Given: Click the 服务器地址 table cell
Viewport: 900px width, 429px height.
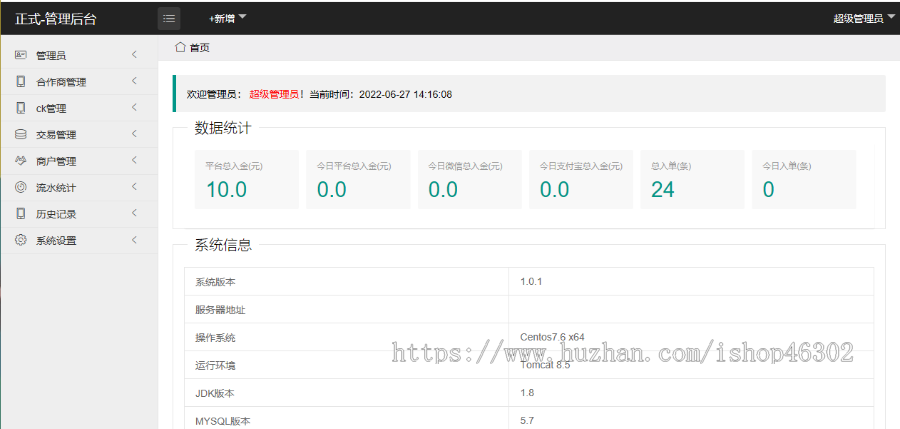Looking at the screenshot, I should 346,310.
